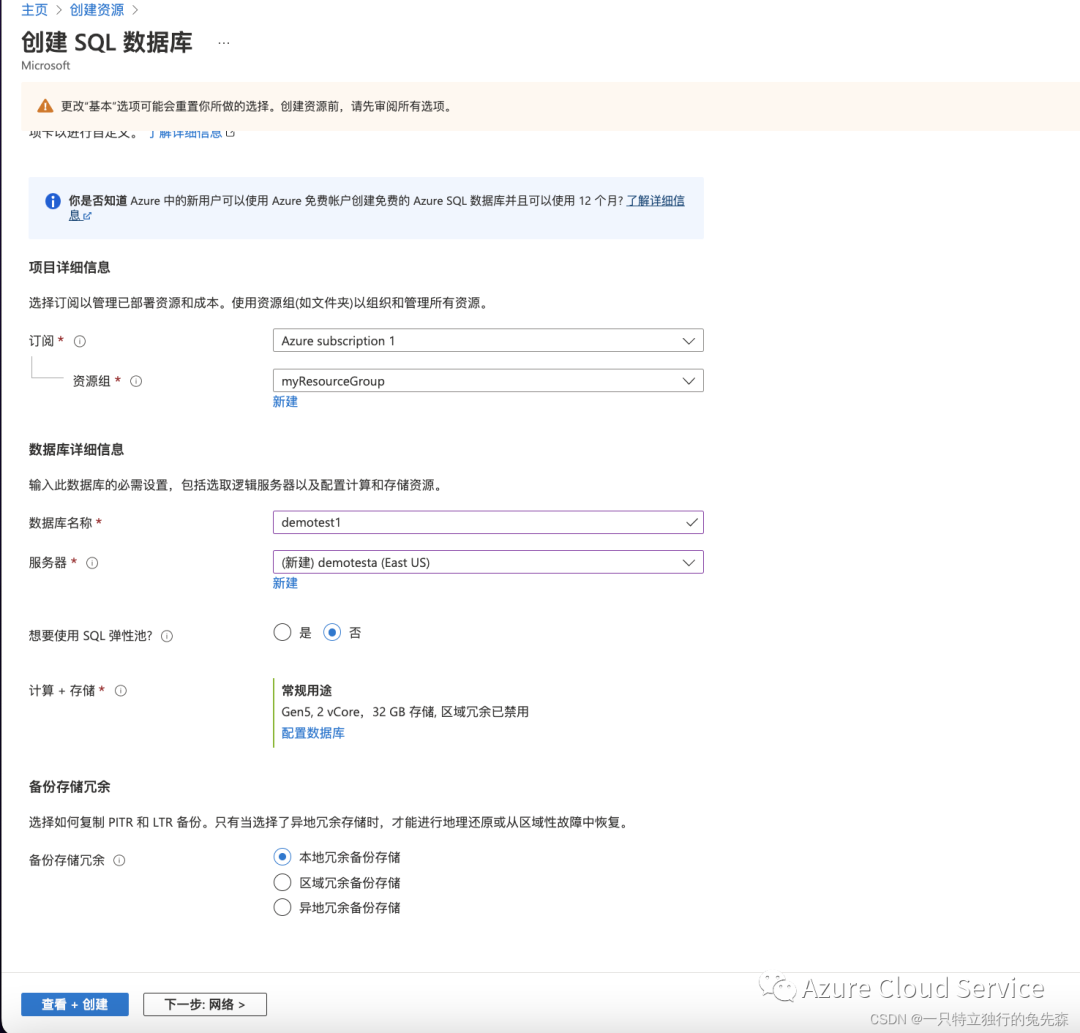Image resolution: width=1080 pixels, height=1033 pixels.
Task: Click the orange warning triangle icon
Action: tap(45, 106)
